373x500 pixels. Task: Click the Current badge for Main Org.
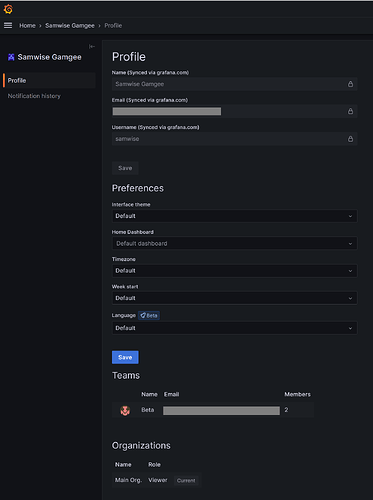click(x=186, y=480)
